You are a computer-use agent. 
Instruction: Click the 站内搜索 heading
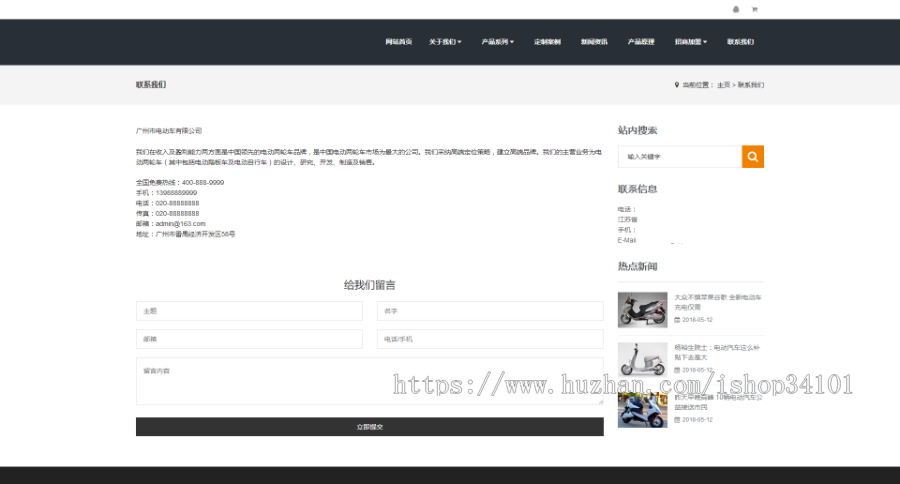click(x=637, y=130)
